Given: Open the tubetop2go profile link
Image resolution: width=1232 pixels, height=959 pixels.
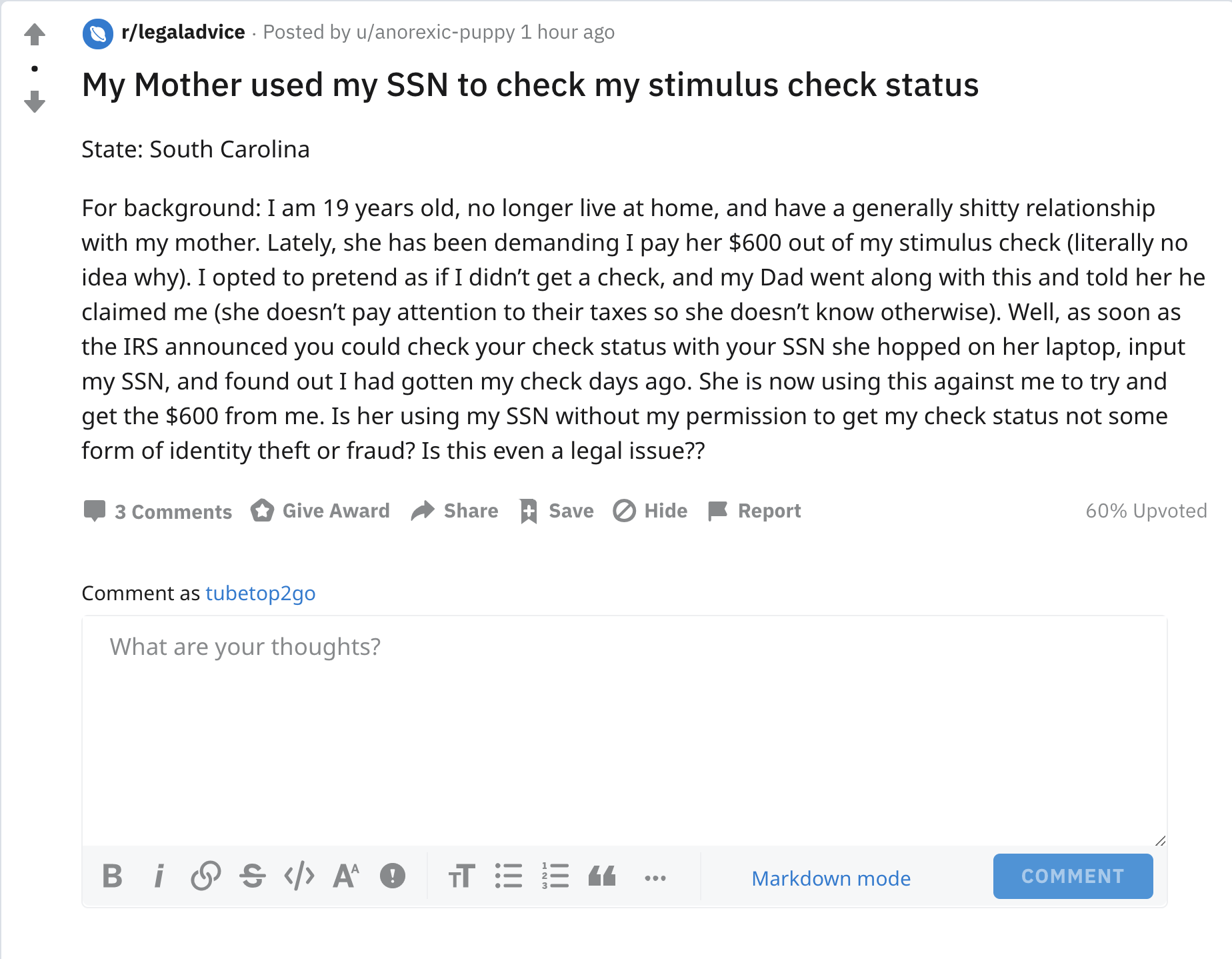Looking at the screenshot, I should tap(260, 593).
